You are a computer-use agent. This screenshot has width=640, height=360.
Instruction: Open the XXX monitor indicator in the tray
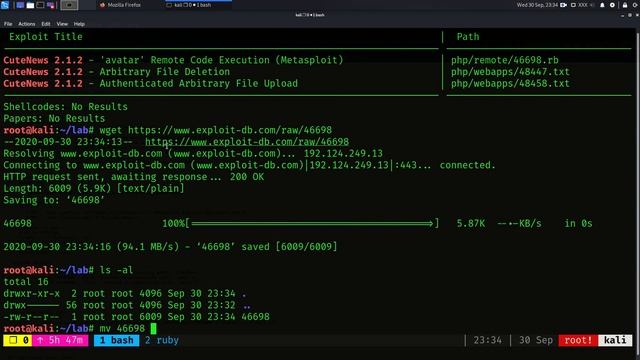580,5
